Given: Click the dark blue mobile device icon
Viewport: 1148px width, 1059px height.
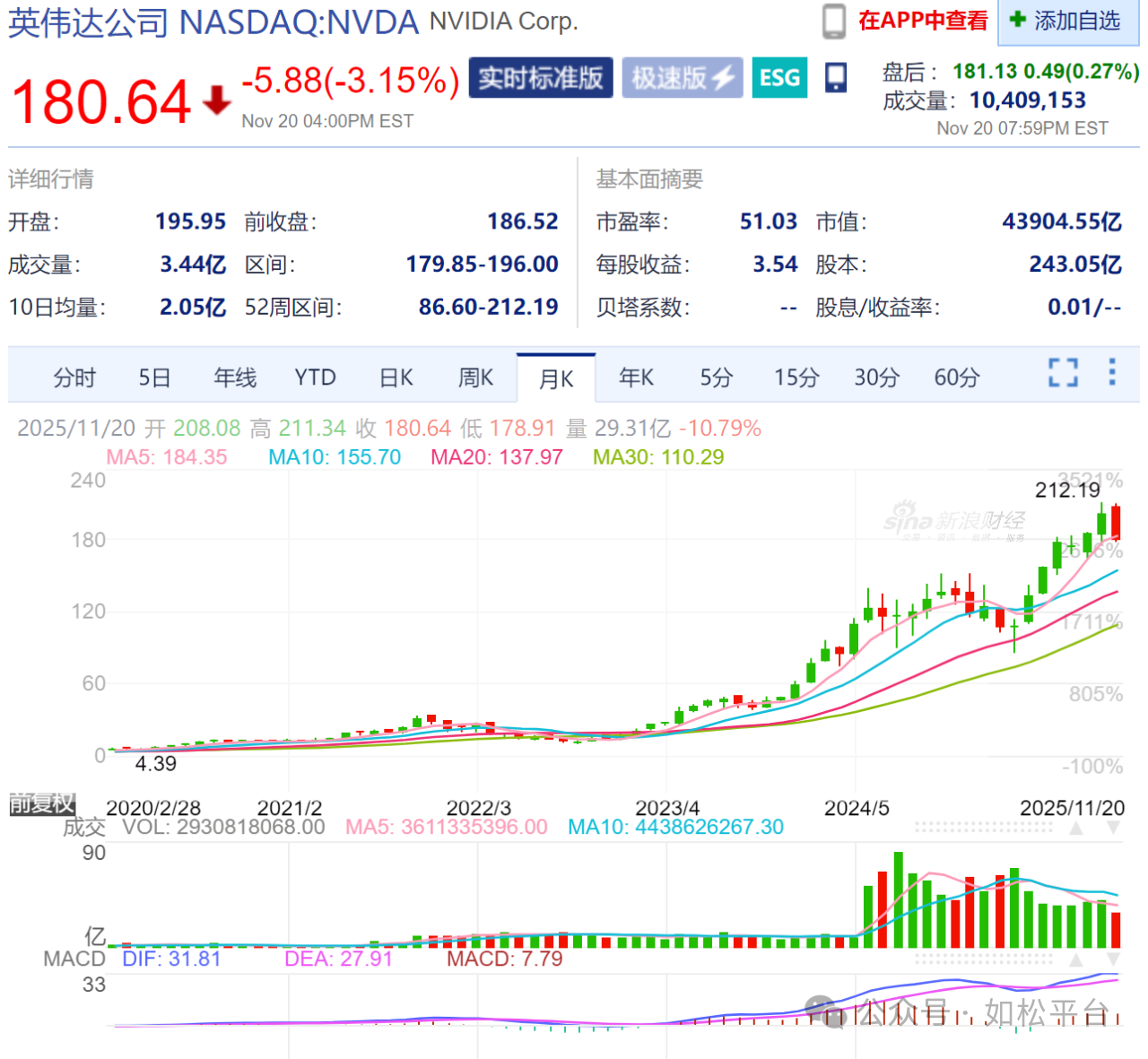Looking at the screenshot, I should click(x=836, y=78).
